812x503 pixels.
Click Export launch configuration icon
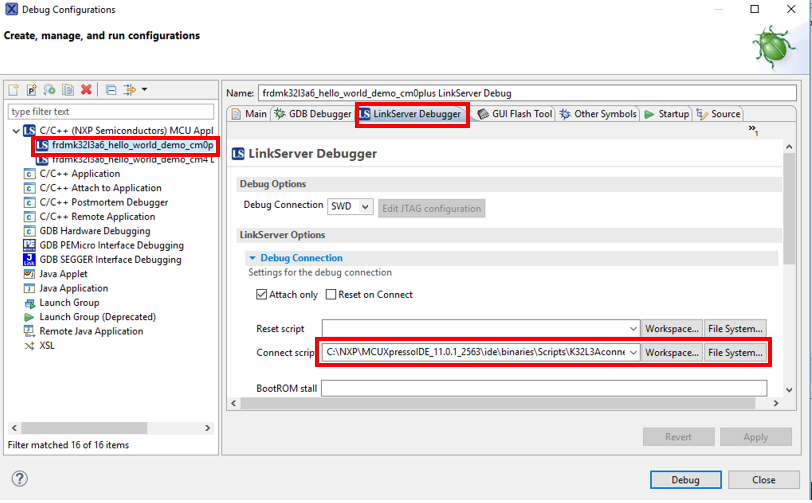(x=50, y=90)
